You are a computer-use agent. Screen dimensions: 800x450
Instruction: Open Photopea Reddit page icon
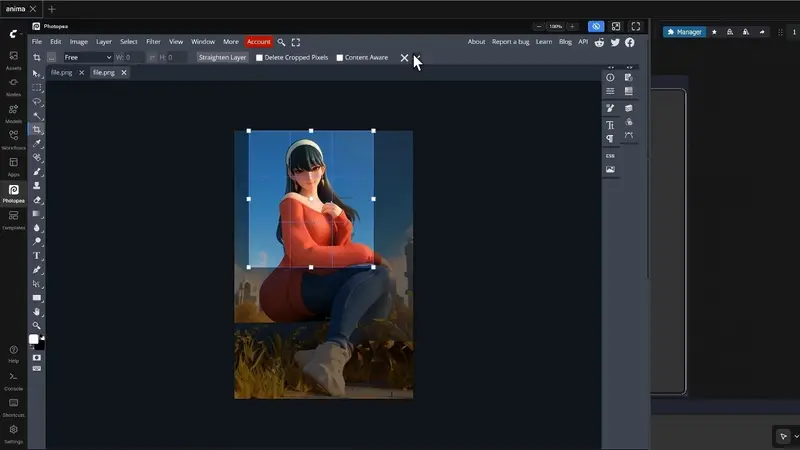click(599, 42)
